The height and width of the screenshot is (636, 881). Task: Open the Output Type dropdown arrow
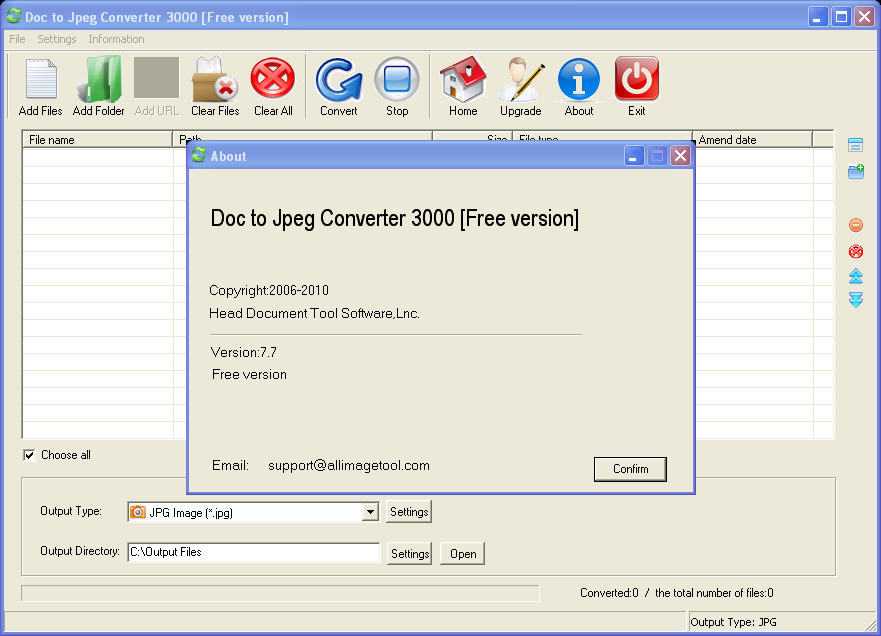(x=370, y=512)
